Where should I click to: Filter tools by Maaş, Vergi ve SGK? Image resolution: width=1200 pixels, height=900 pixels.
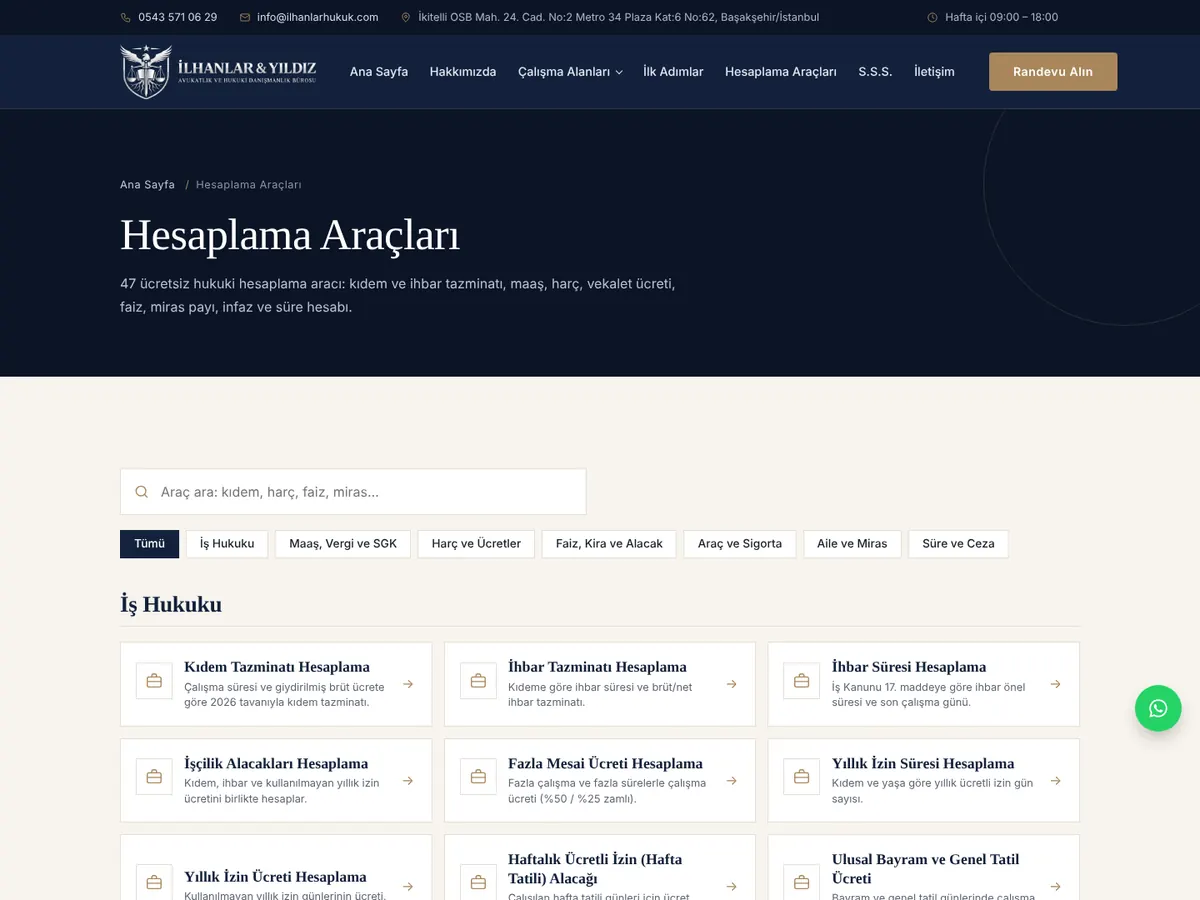point(343,544)
